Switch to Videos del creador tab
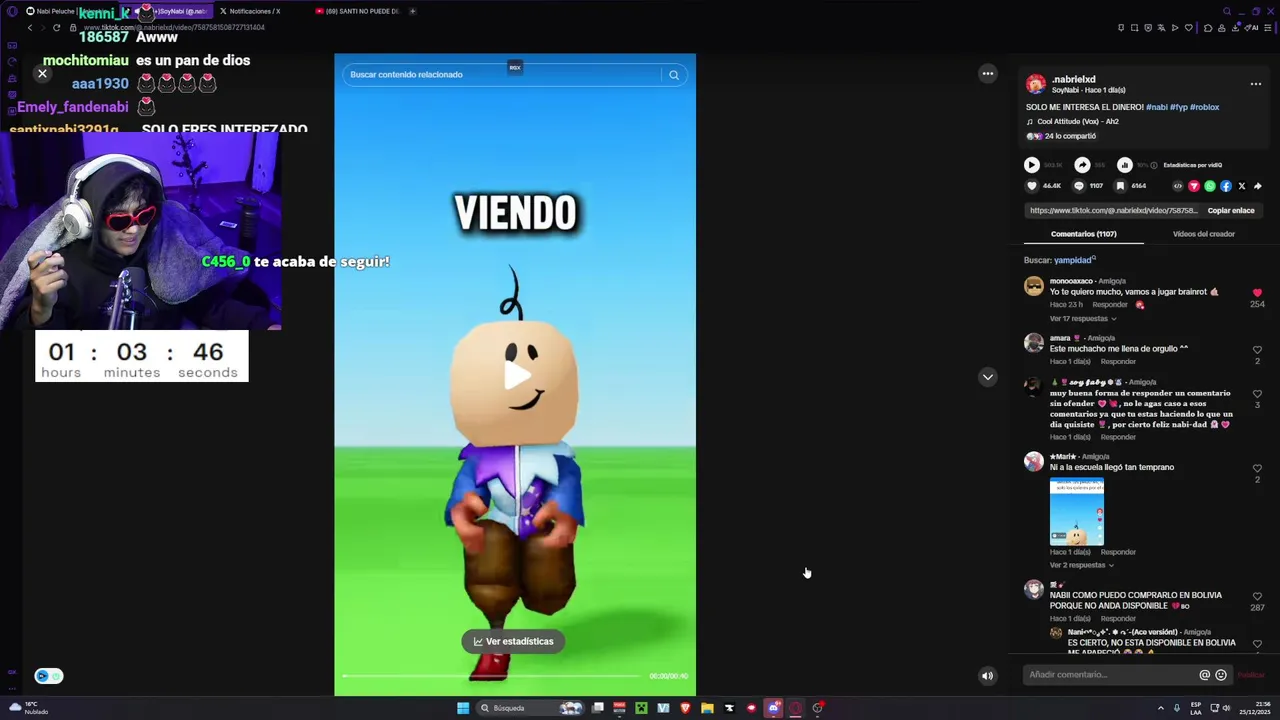Screen dimensions: 1280x720 (1204, 234)
